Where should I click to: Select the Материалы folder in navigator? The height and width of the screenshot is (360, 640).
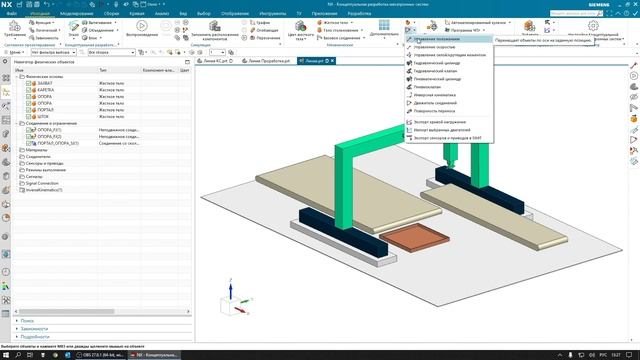click(x=36, y=150)
